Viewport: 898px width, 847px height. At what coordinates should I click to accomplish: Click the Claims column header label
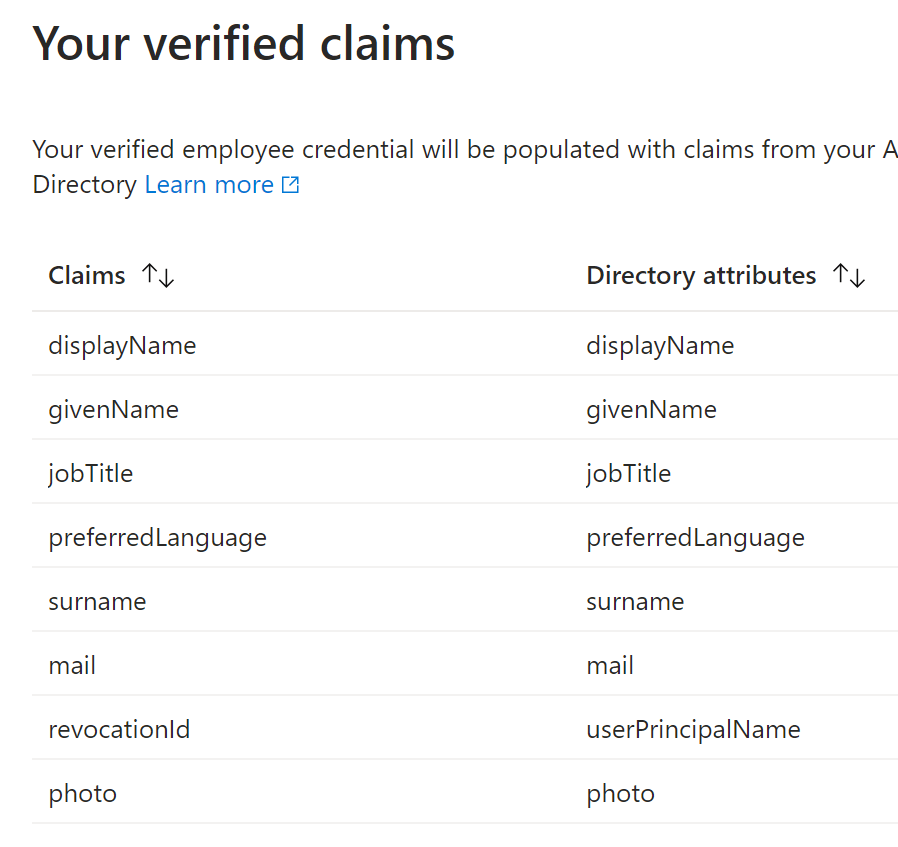87,276
